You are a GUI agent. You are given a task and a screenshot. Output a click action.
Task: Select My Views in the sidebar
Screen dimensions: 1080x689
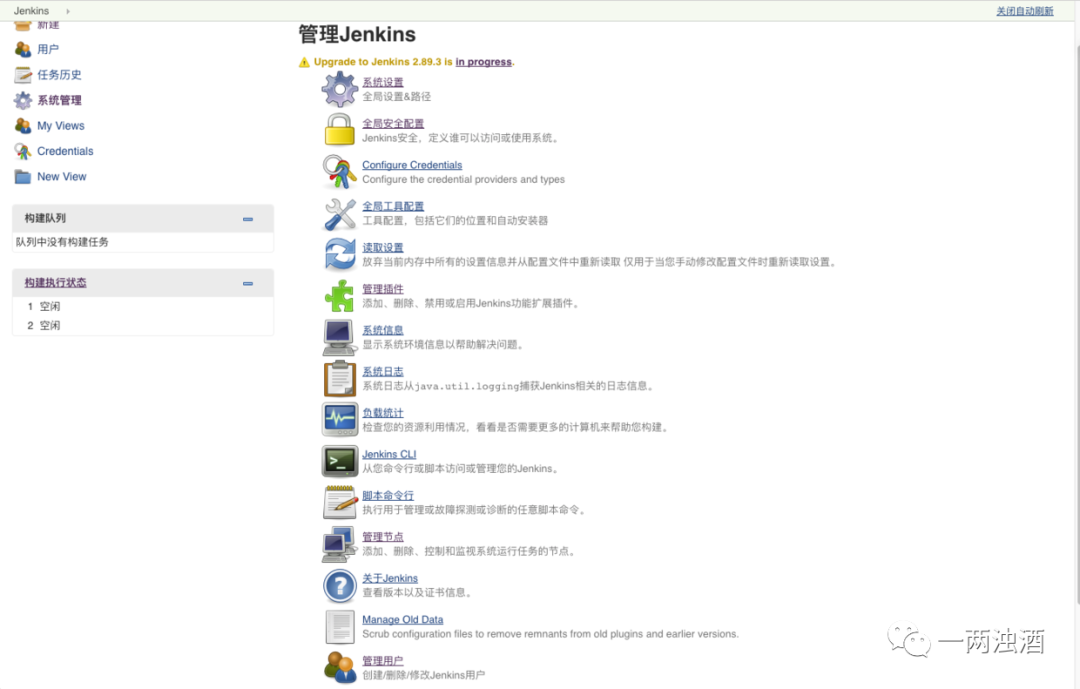(x=61, y=125)
